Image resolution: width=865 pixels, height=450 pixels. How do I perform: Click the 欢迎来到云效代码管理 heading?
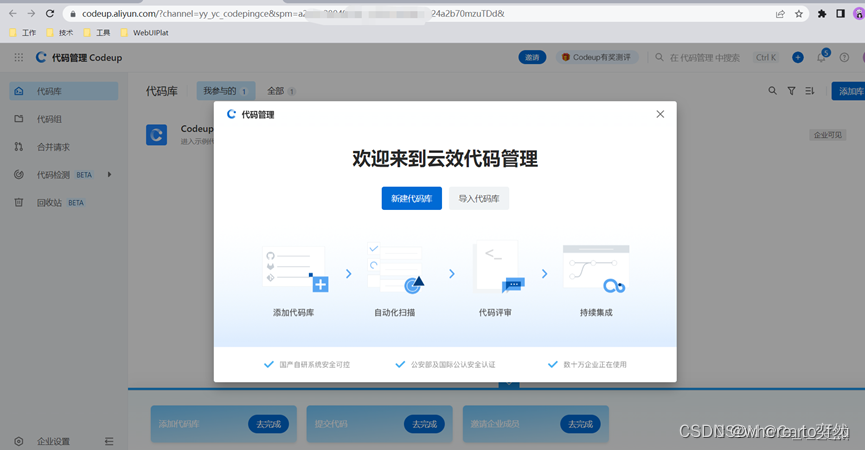coord(445,159)
